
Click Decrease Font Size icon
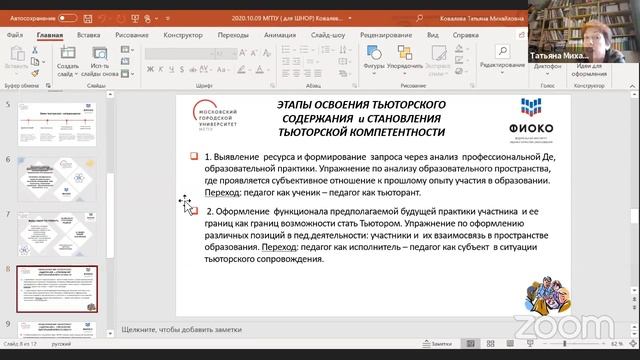[254, 53]
